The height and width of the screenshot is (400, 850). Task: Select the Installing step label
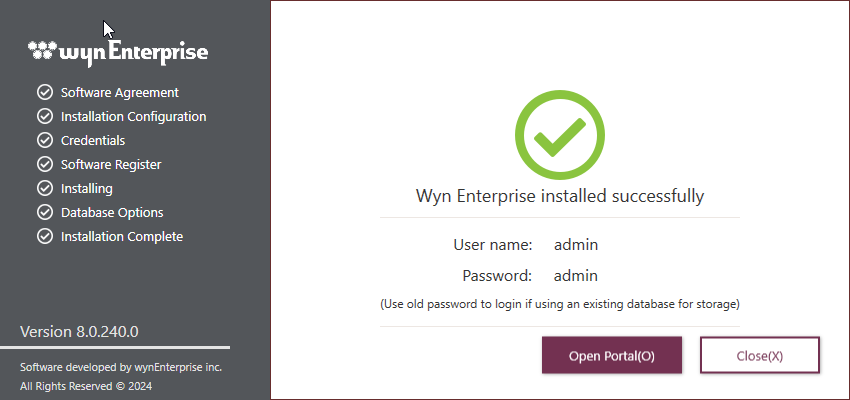pos(87,189)
